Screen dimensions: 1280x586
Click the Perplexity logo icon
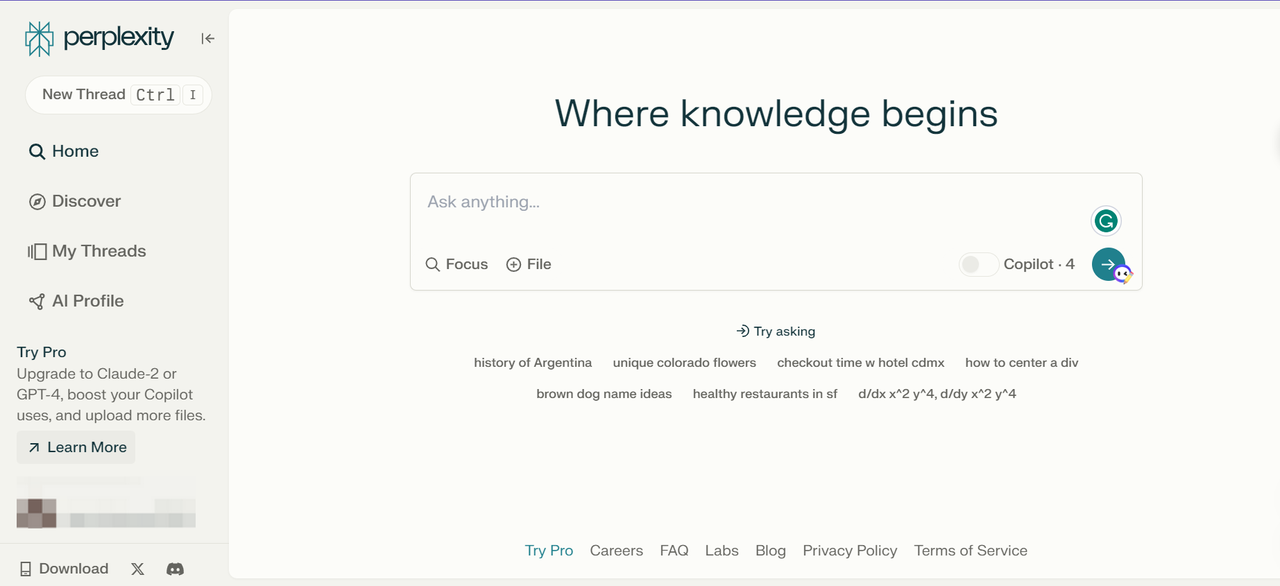click(39, 39)
